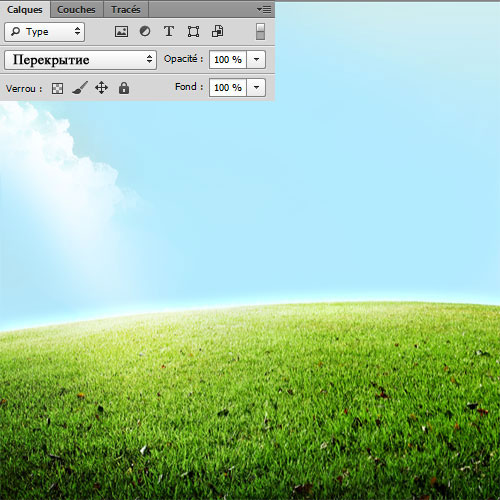Click the Opacité value field

(228, 60)
